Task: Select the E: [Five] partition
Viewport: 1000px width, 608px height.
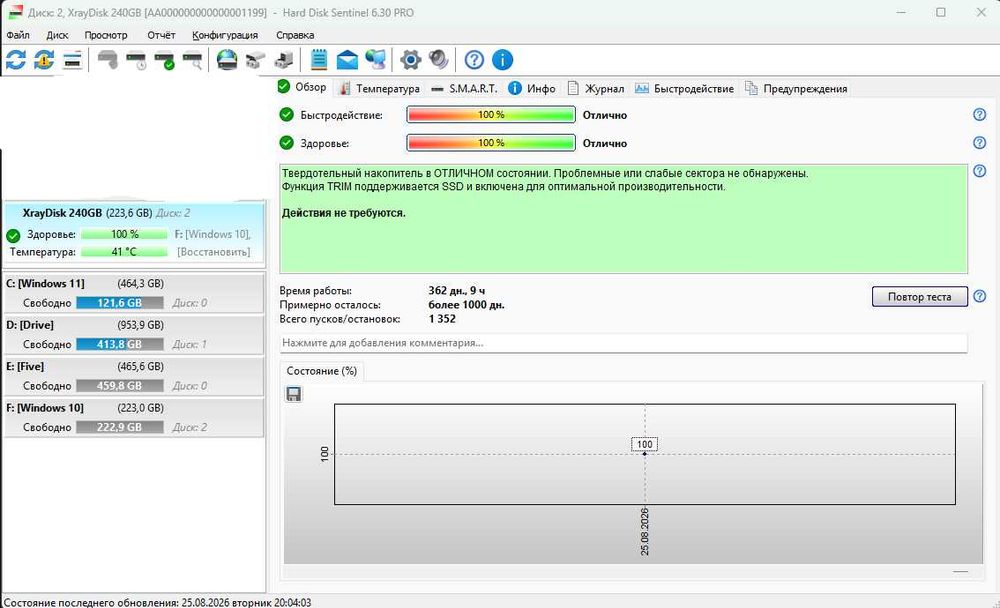Action: tap(134, 376)
